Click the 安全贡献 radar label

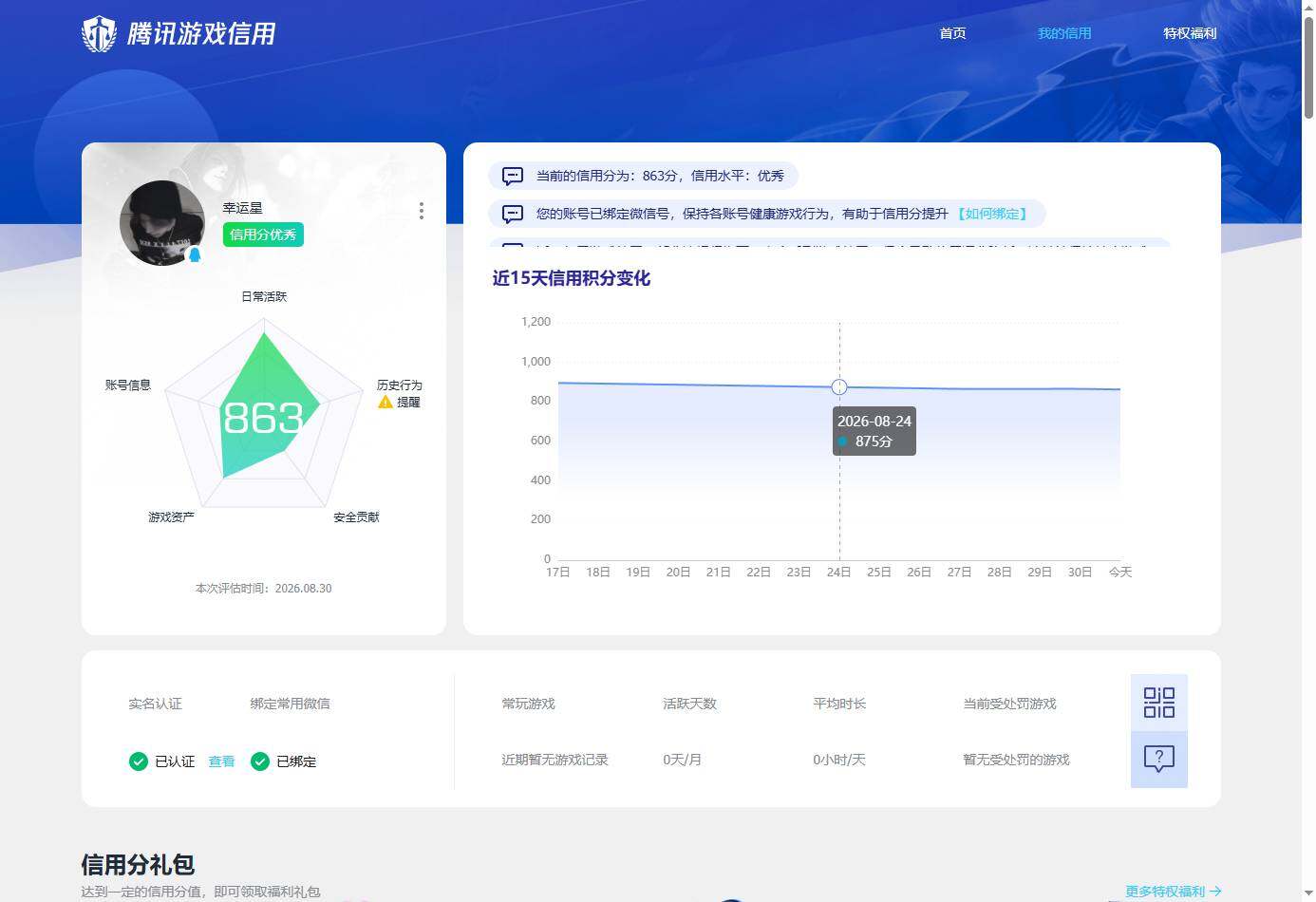coord(356,517)
